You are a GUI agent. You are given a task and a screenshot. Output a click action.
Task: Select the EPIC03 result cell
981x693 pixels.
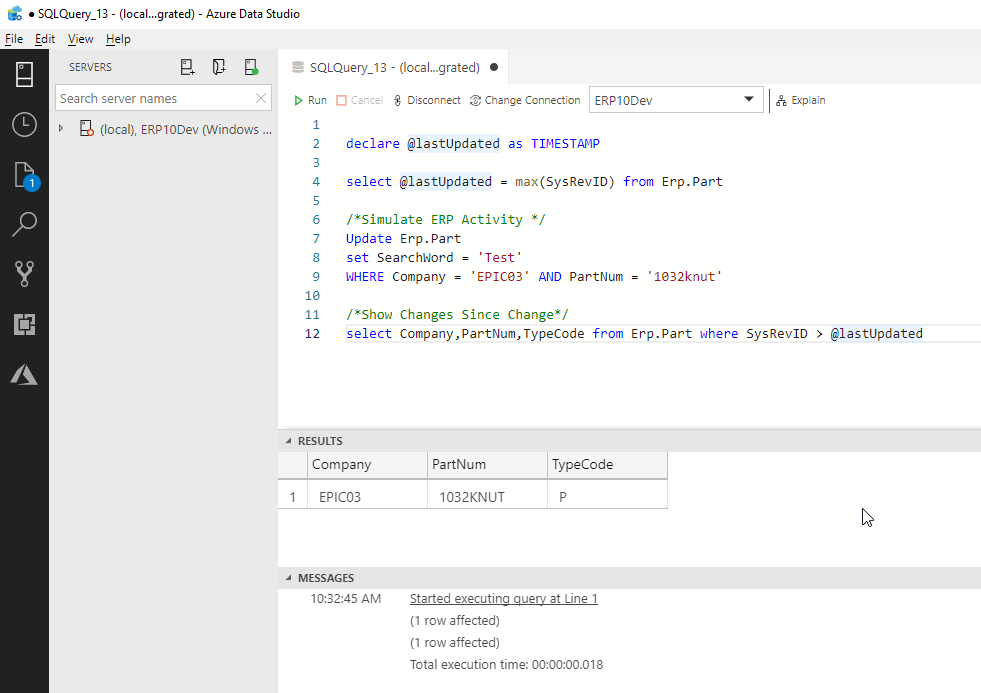367,497
